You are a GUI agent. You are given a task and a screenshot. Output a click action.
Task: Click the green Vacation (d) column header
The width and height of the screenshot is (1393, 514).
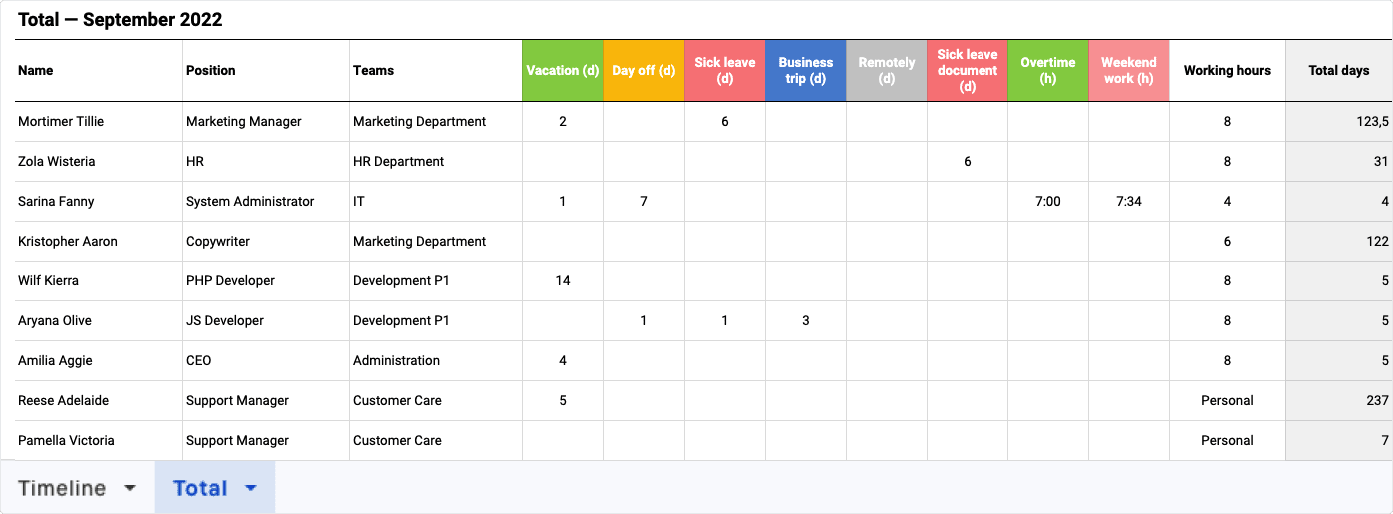click(562, 70)
